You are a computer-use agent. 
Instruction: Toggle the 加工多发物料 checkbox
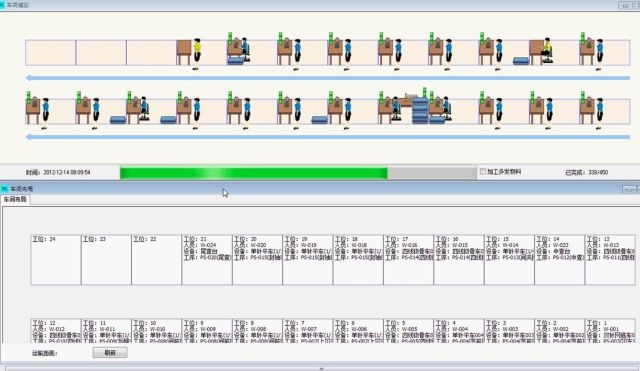(483, 172)
